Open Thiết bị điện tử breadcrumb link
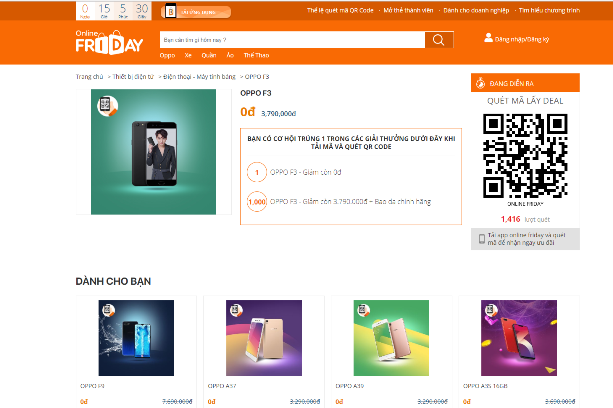 pyautogui.click(x=133, y=77)
